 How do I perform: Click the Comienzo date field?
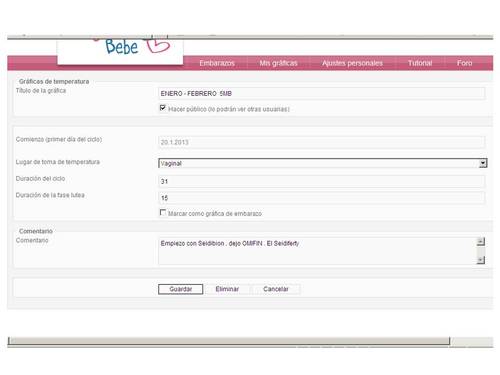click(322, 142)
